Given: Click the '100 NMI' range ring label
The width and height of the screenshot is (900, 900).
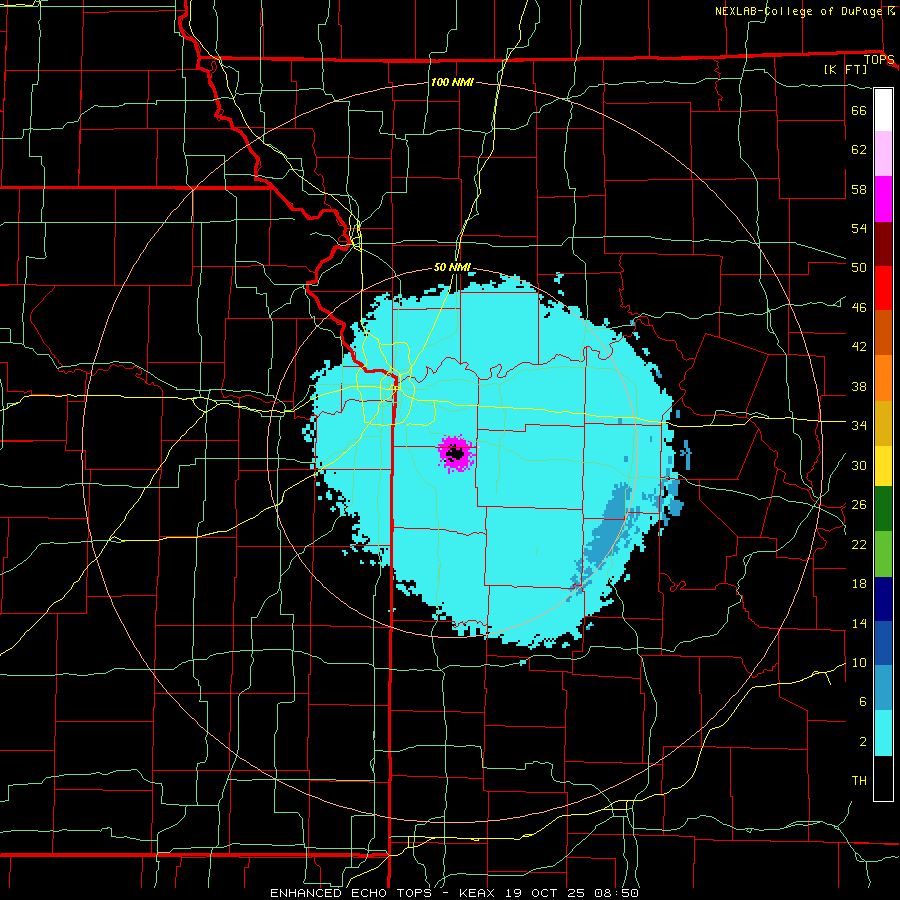Looking at the screenshot, I should pyautogui.click(x=452, y=83).
